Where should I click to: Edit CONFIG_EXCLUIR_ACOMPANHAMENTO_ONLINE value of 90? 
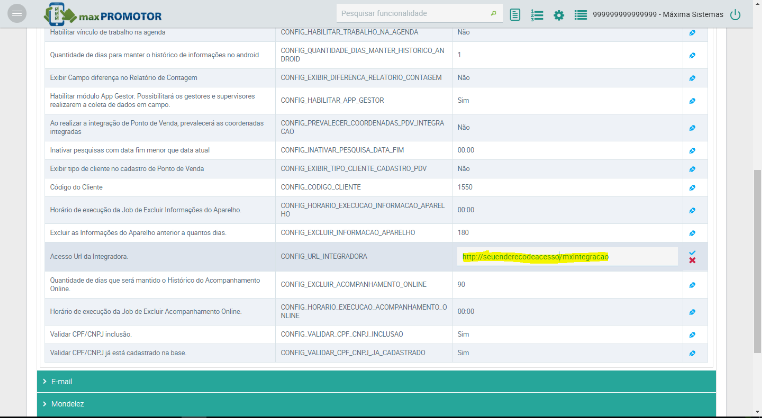tap(692, 285)
